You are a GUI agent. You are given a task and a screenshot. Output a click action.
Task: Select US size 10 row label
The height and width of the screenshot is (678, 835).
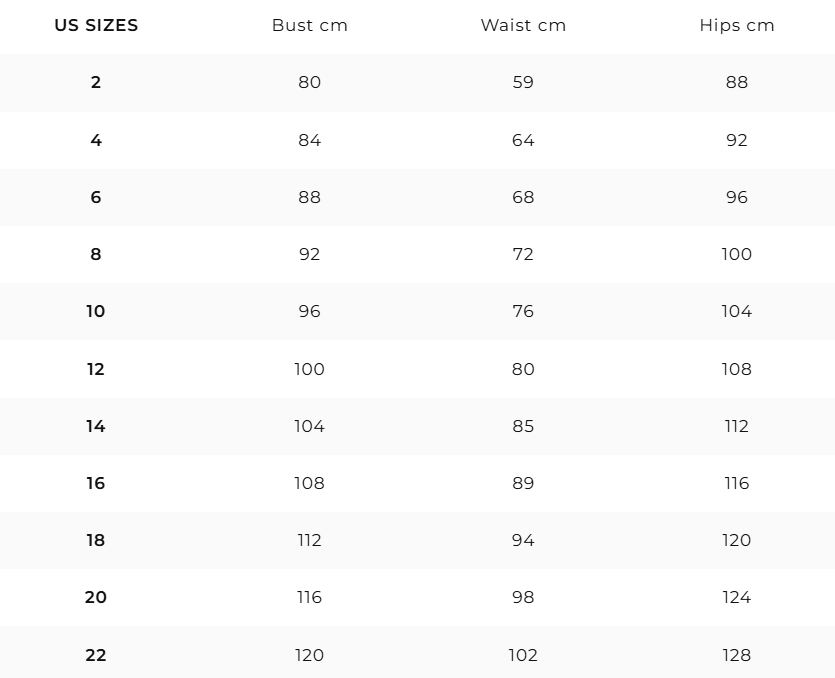point(96,311)
